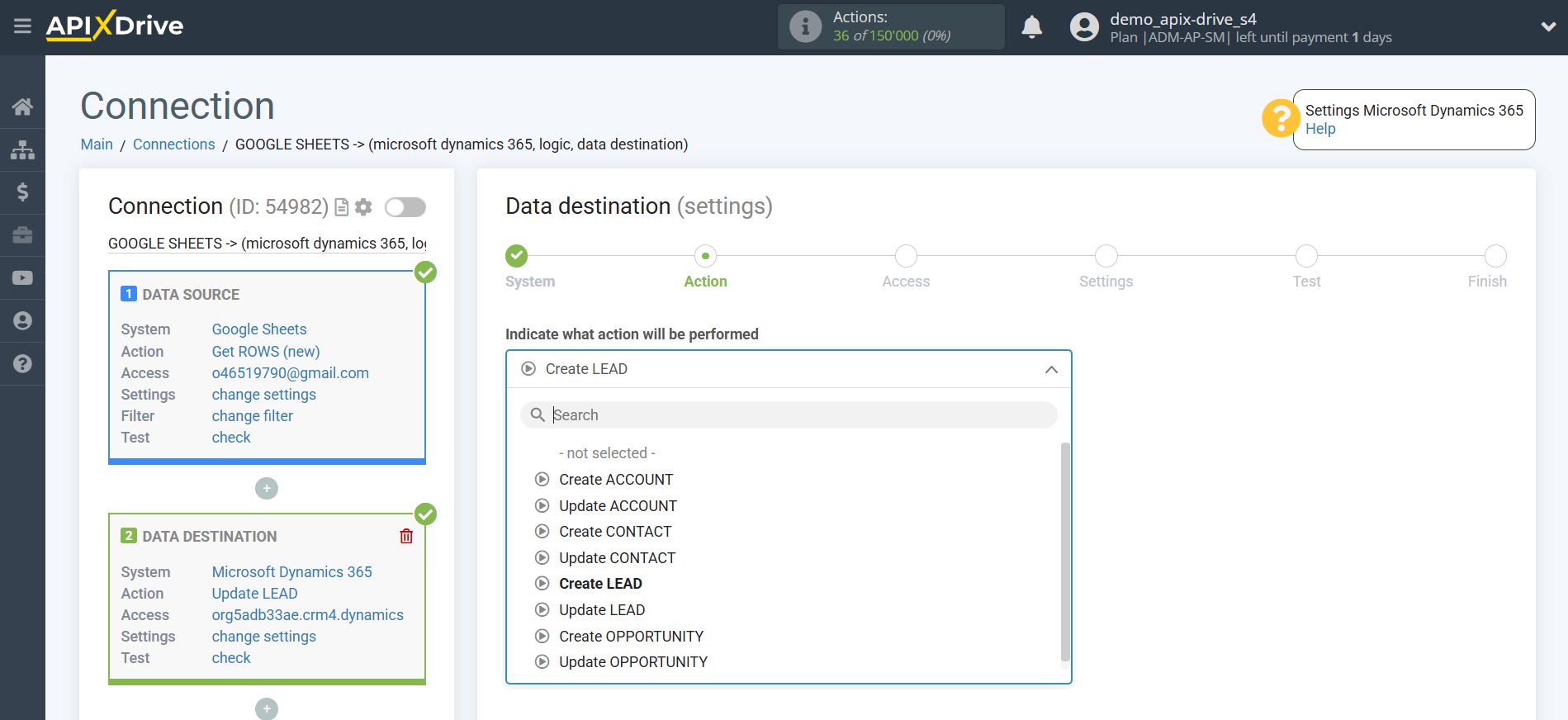1568x720 pixels.
Task: Open Microsoft Dynamics 365 system link
Action: pos(292,572)
